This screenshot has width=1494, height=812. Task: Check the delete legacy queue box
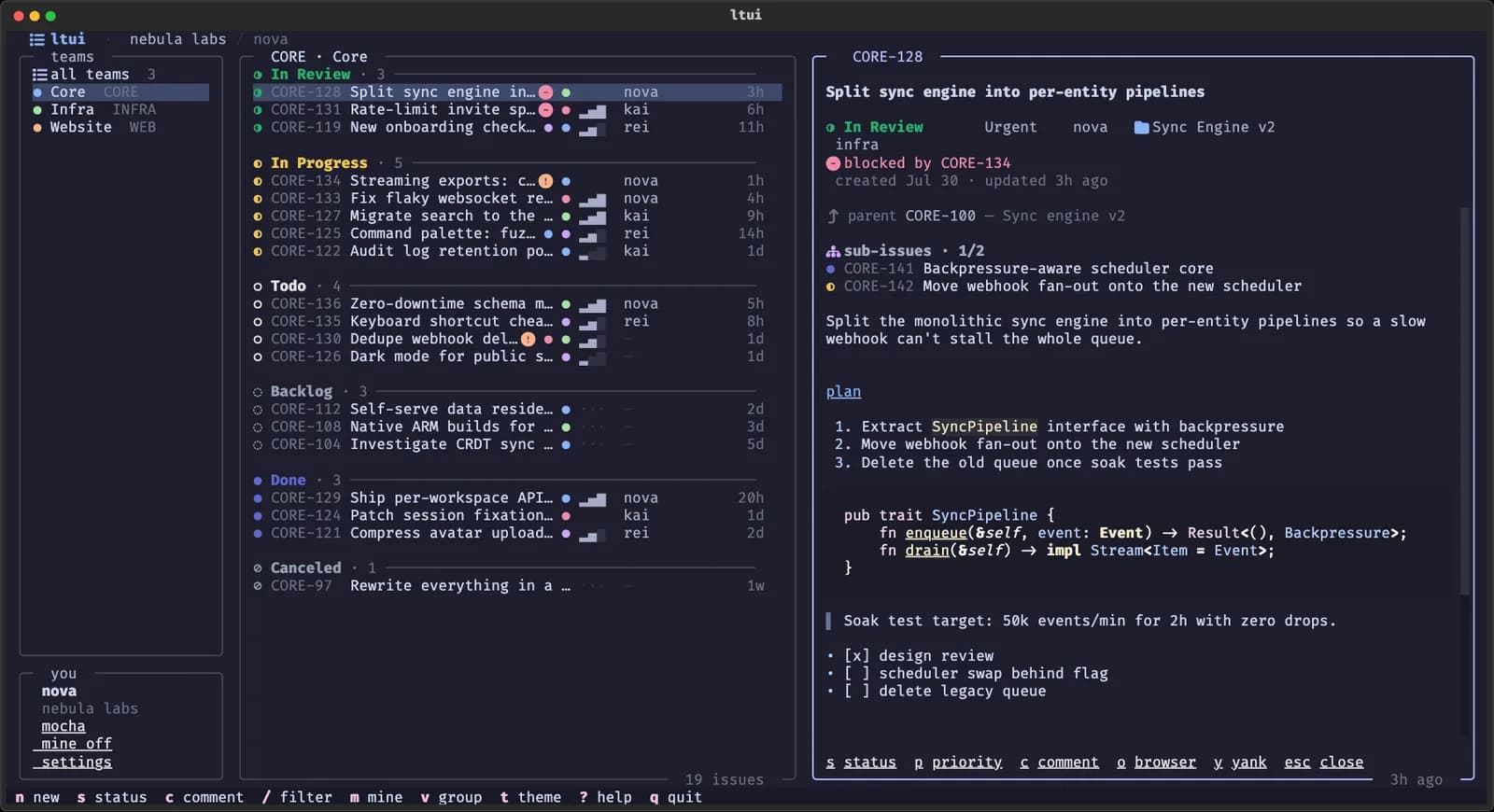click(856, 692)
